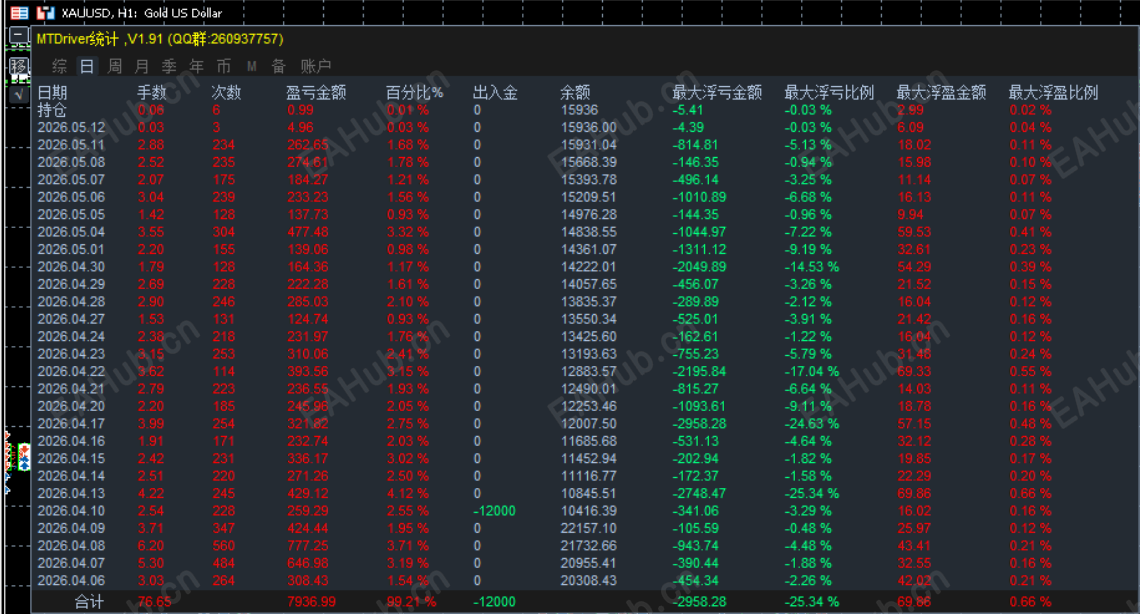Click the 477.48 profit amount for 2026.05.04
Viewport: 1140px width, 614px height.
click(x=308, y=232)
